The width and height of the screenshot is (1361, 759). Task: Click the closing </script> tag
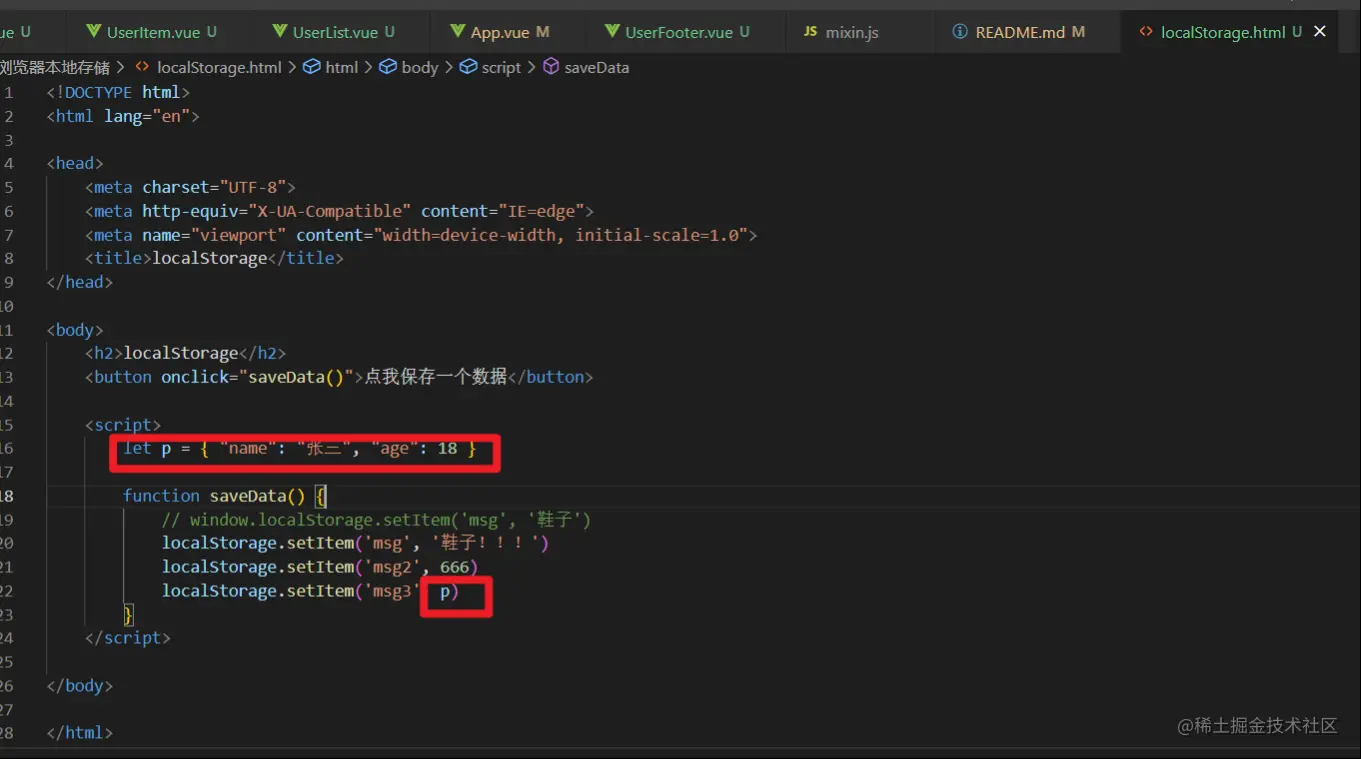128,638
